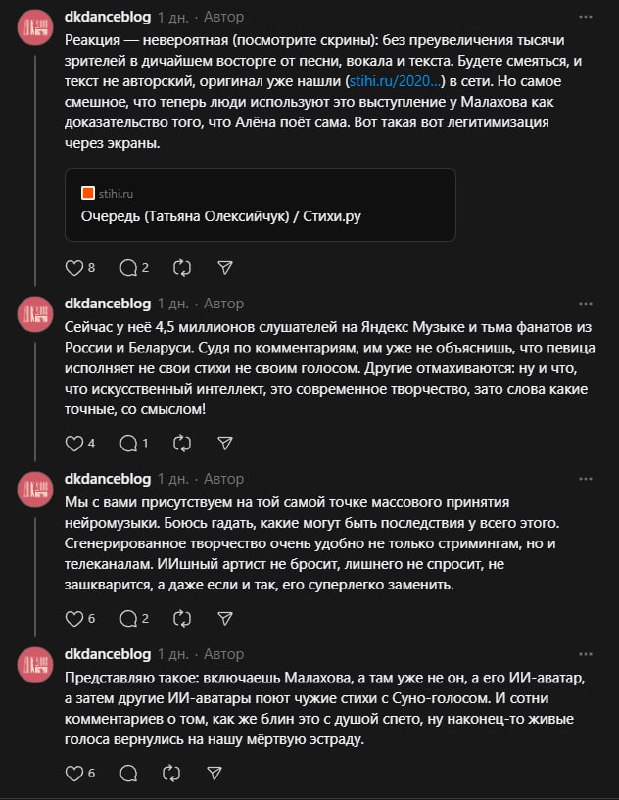Toggle like on the post with 4 likes

pyautogui.click(x=73, y=442)
